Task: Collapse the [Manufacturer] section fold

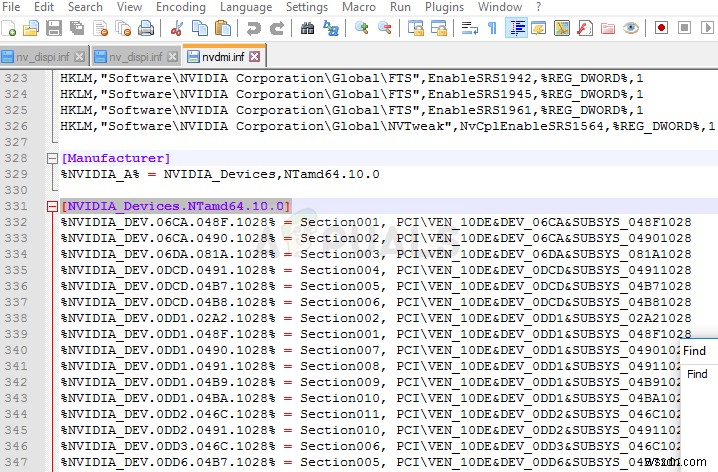Action: (x=52, y=158)
